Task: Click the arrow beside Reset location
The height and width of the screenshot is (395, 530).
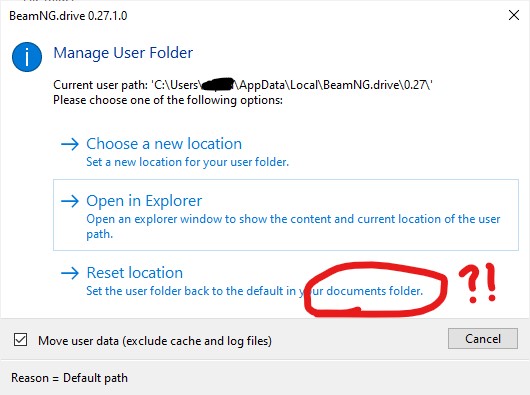Action: (70, 273)
